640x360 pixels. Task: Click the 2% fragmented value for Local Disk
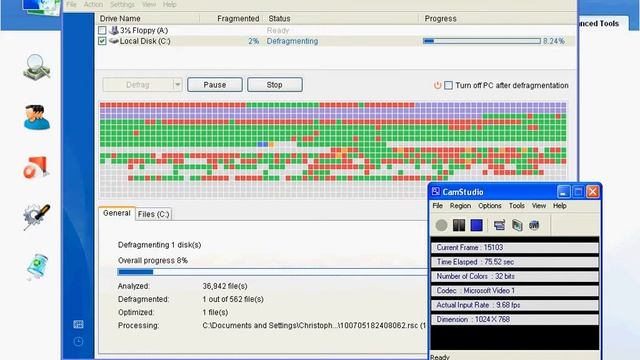(253, 41)
